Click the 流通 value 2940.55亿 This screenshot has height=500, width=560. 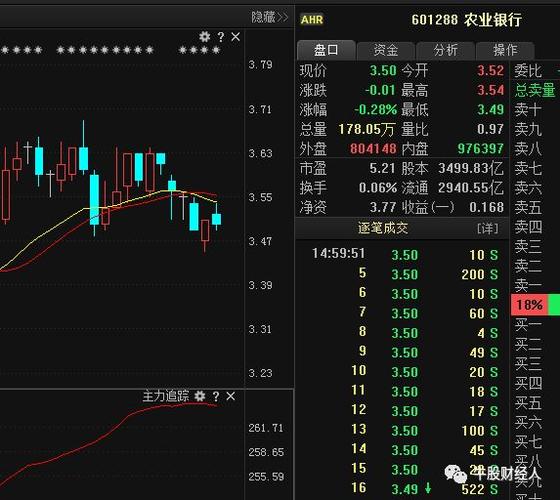(471, 188)
